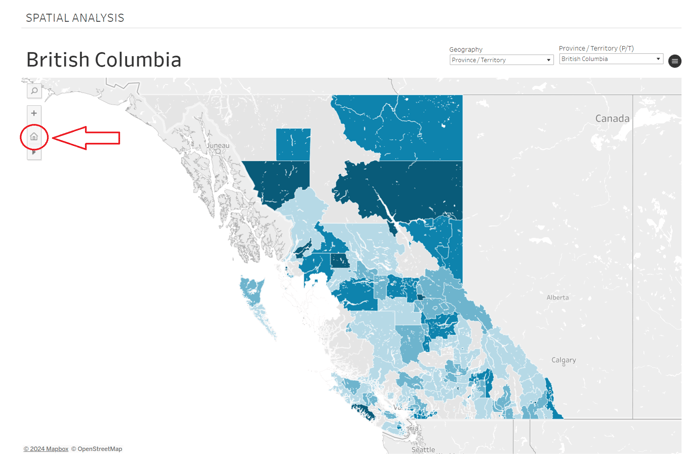Click the British Columbia page title
This screenshot has height=454, width=688.
pos(104,60)
